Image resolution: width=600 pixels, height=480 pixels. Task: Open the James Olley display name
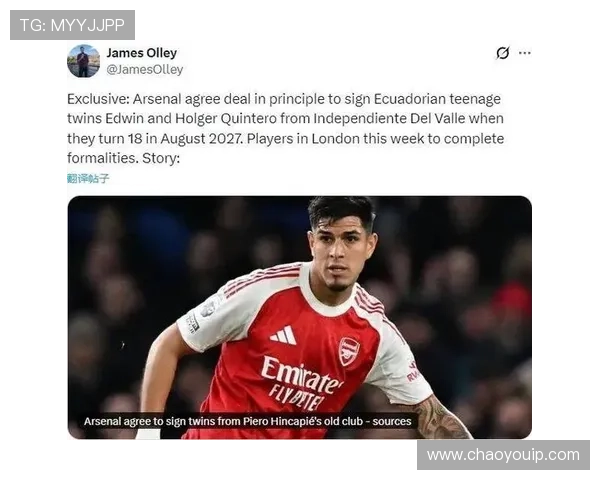pyautogui.click(x=142, y=53)
